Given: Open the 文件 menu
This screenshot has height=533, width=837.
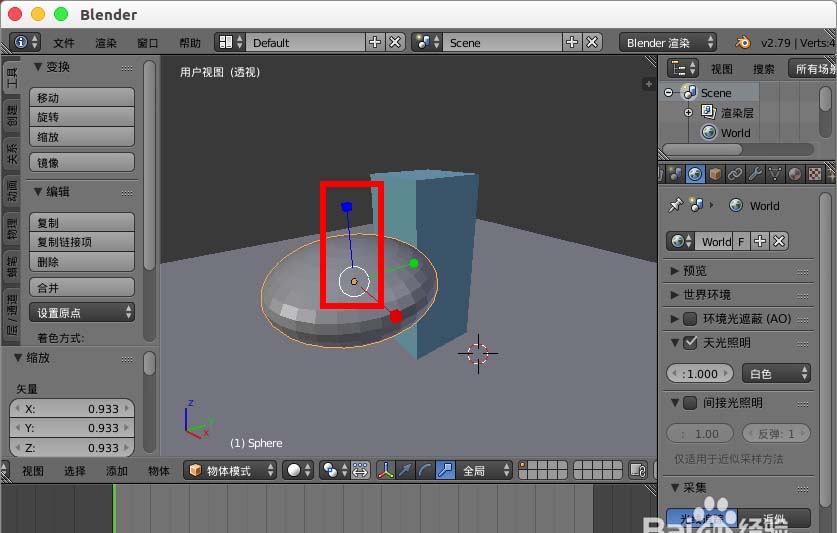Looking at the screenshot, I should pyautogui.click(x=64, y=43).
